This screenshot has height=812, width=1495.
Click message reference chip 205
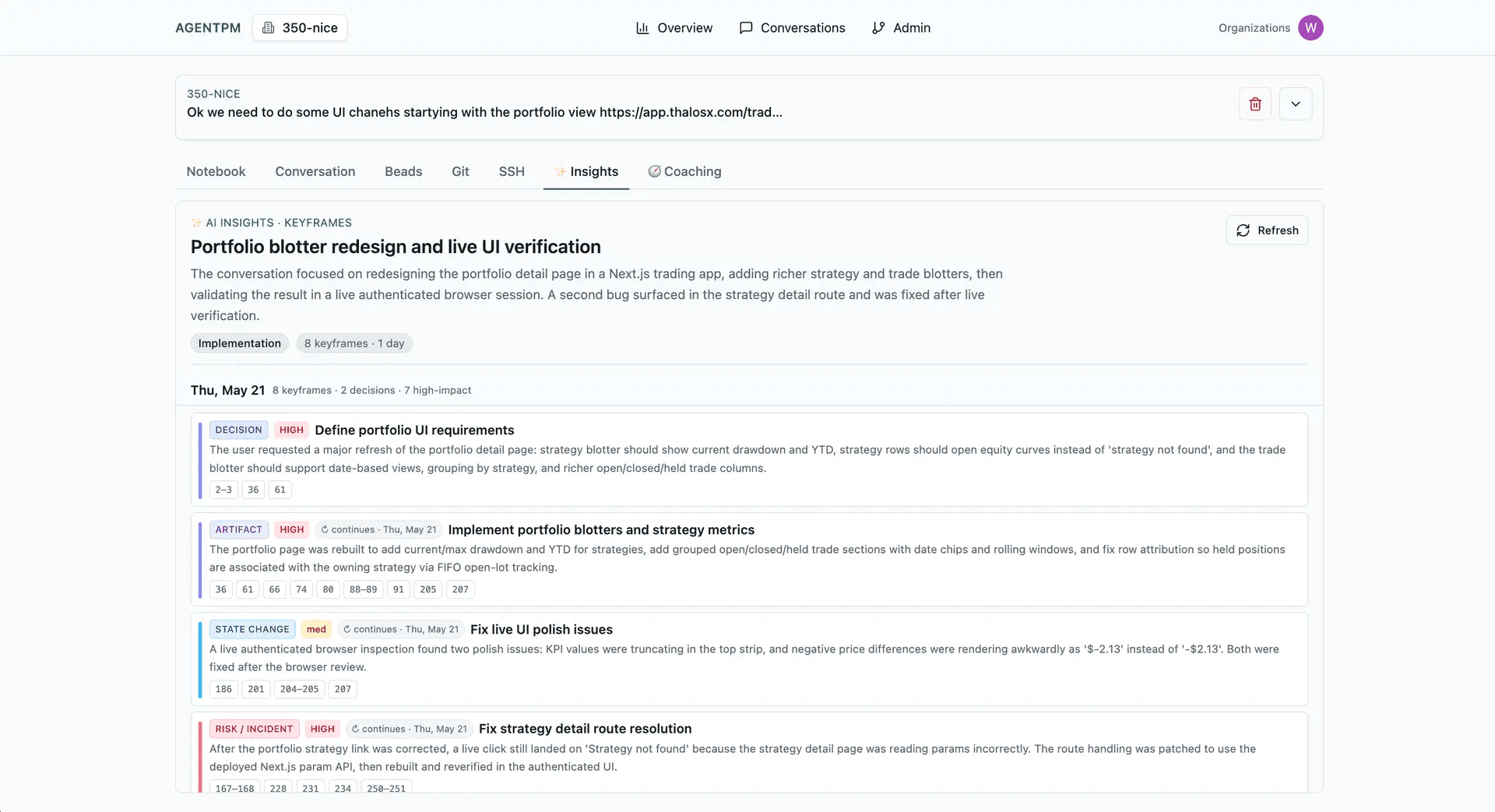coord(428,589)
